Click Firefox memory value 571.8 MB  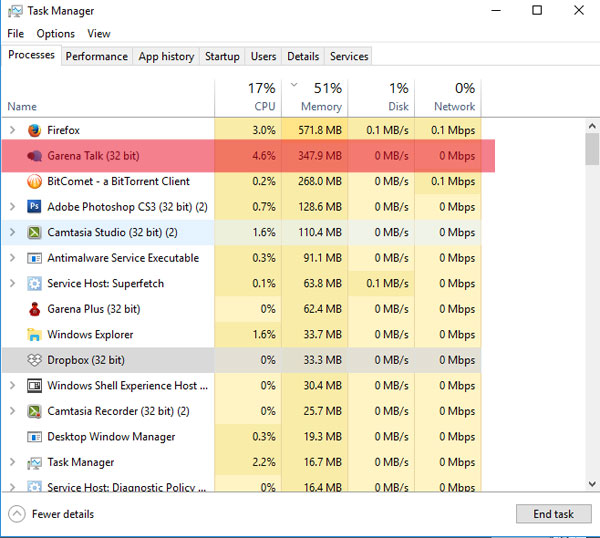[320, 130]
